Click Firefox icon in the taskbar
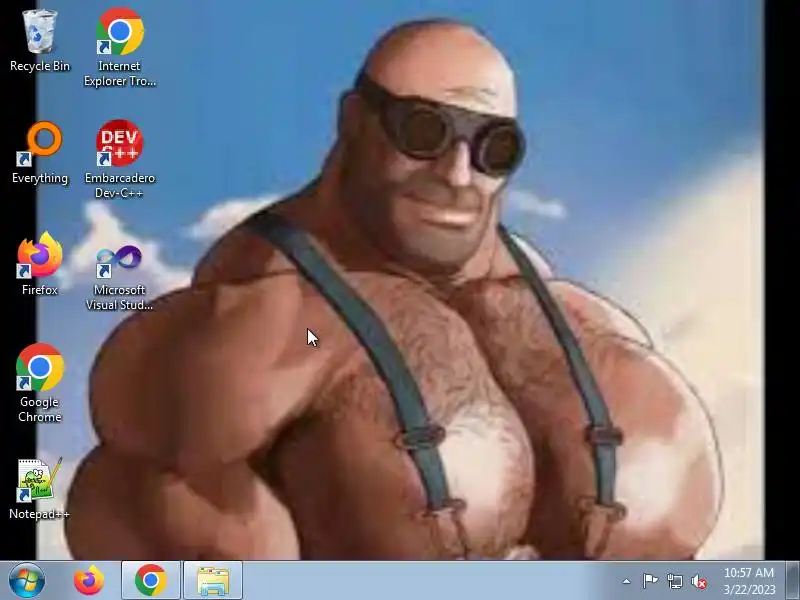The height and width of the screenshot is (600, 800). [x=89, y=581]
